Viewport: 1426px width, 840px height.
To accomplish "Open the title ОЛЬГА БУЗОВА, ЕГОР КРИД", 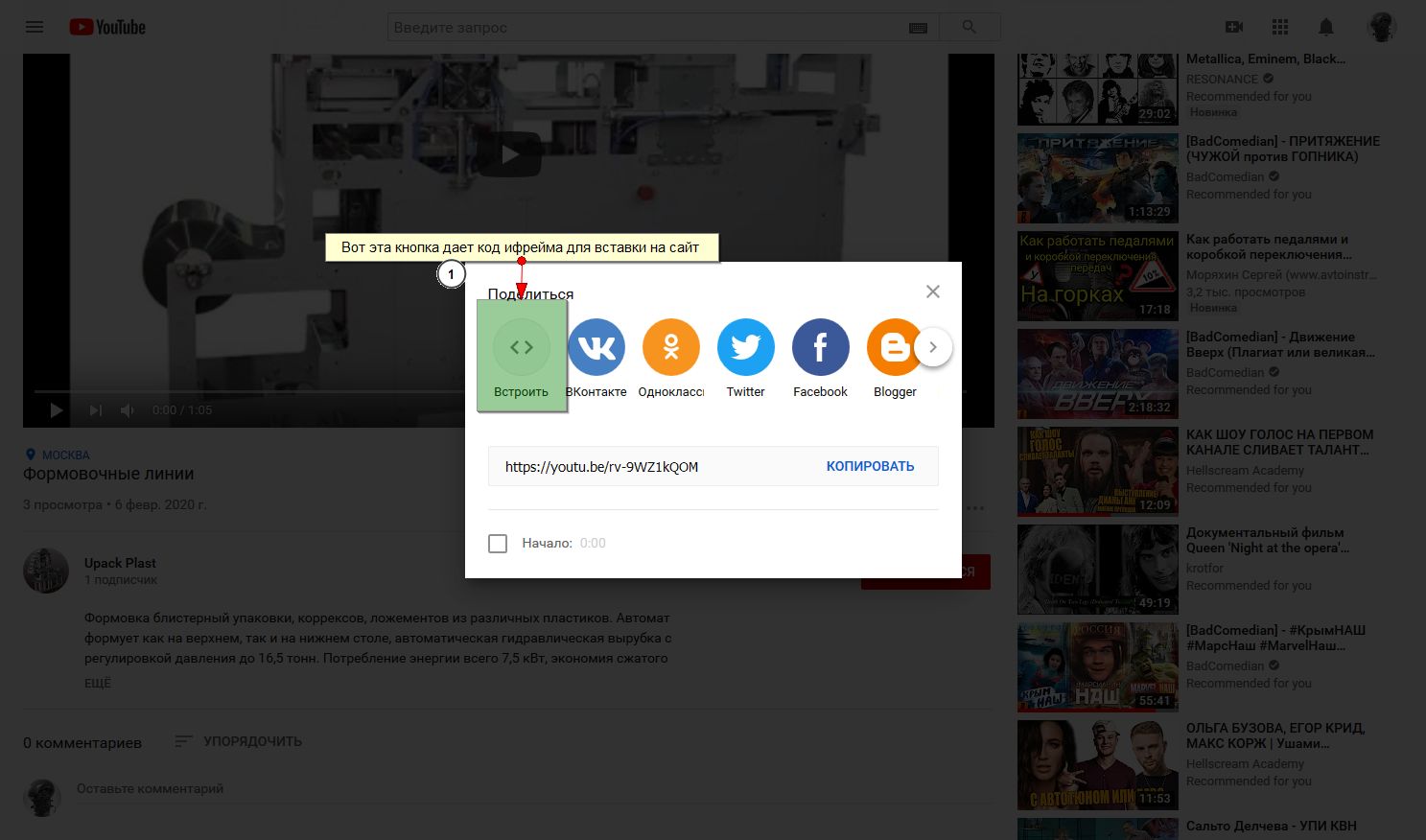I will click(x=1275, y=735).
